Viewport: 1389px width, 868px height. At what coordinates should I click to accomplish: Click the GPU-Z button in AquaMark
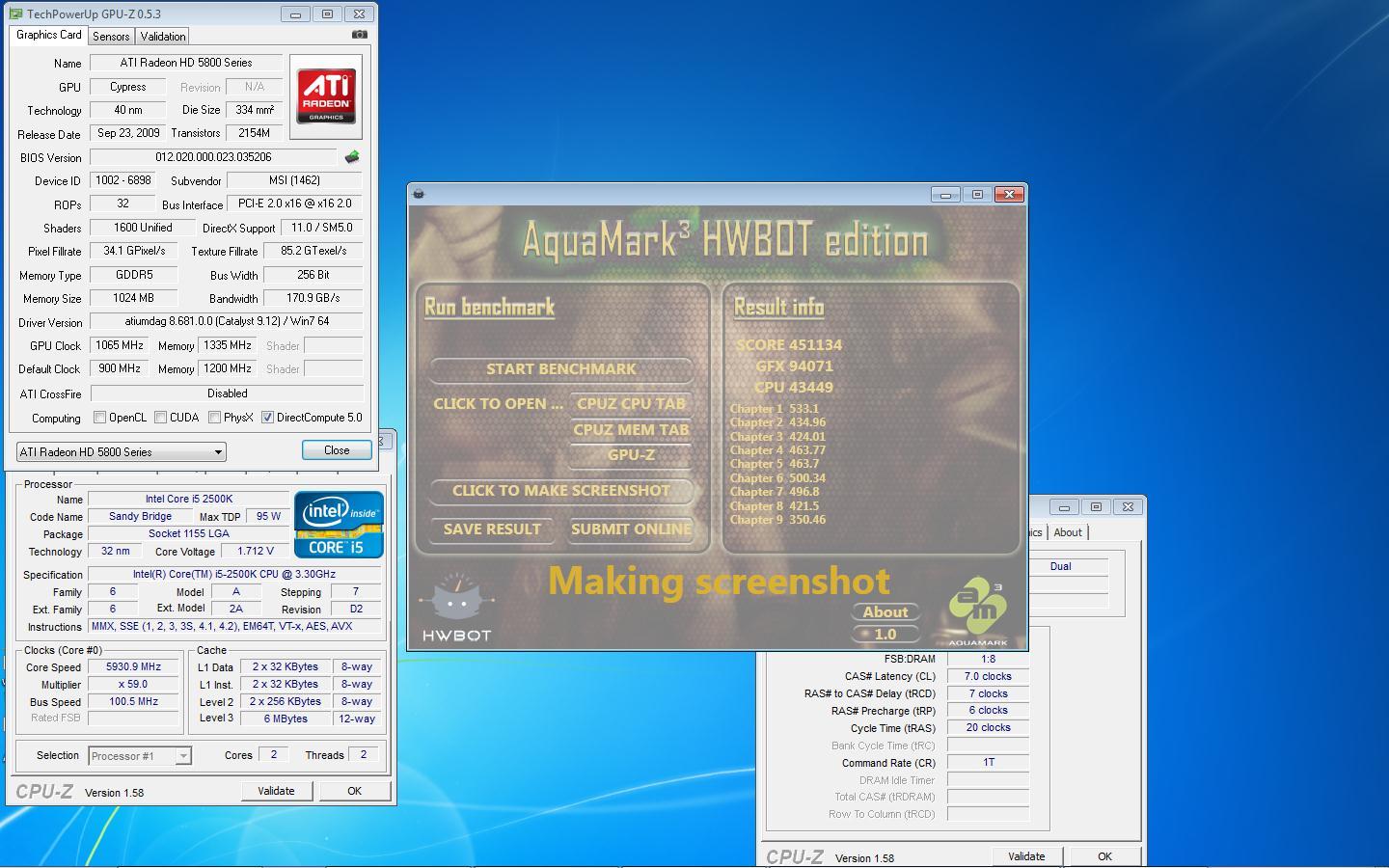pos(631,455)
